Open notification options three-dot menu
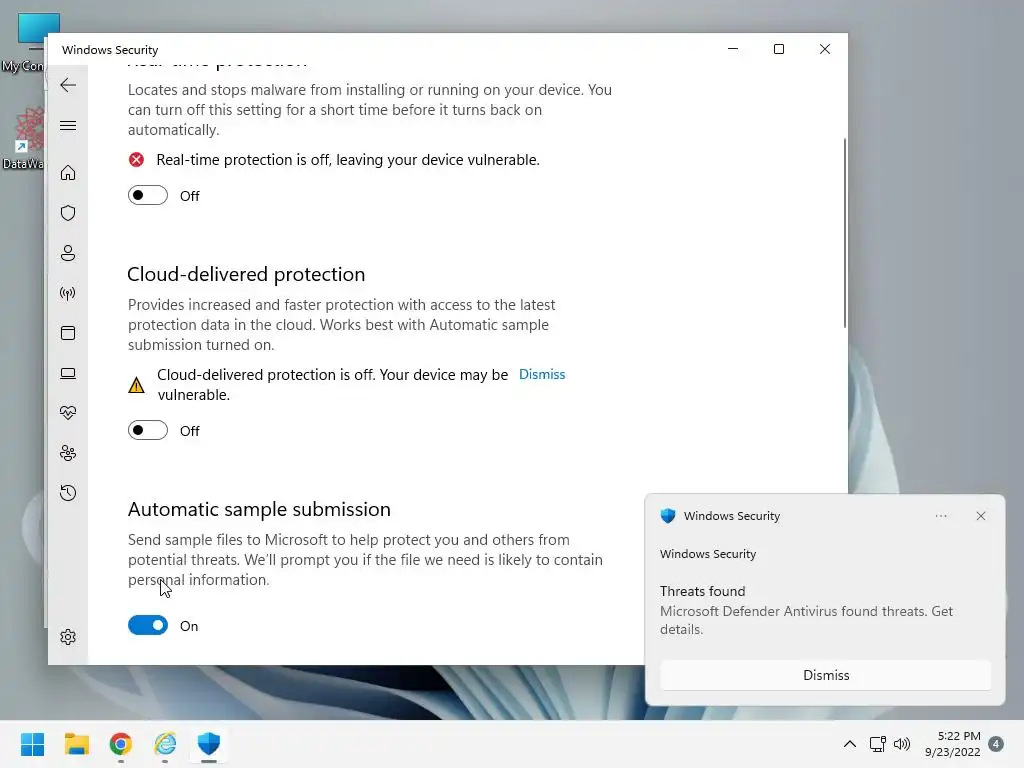 coord(941,516)
